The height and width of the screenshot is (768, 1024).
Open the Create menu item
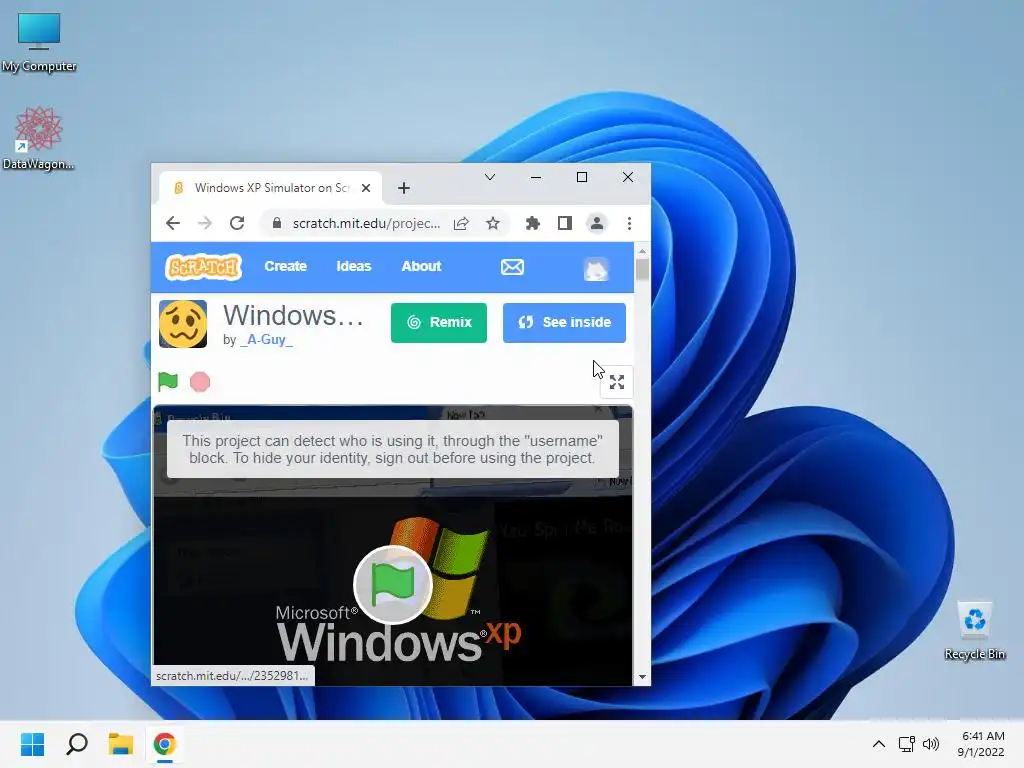click(x=285, y=266)
